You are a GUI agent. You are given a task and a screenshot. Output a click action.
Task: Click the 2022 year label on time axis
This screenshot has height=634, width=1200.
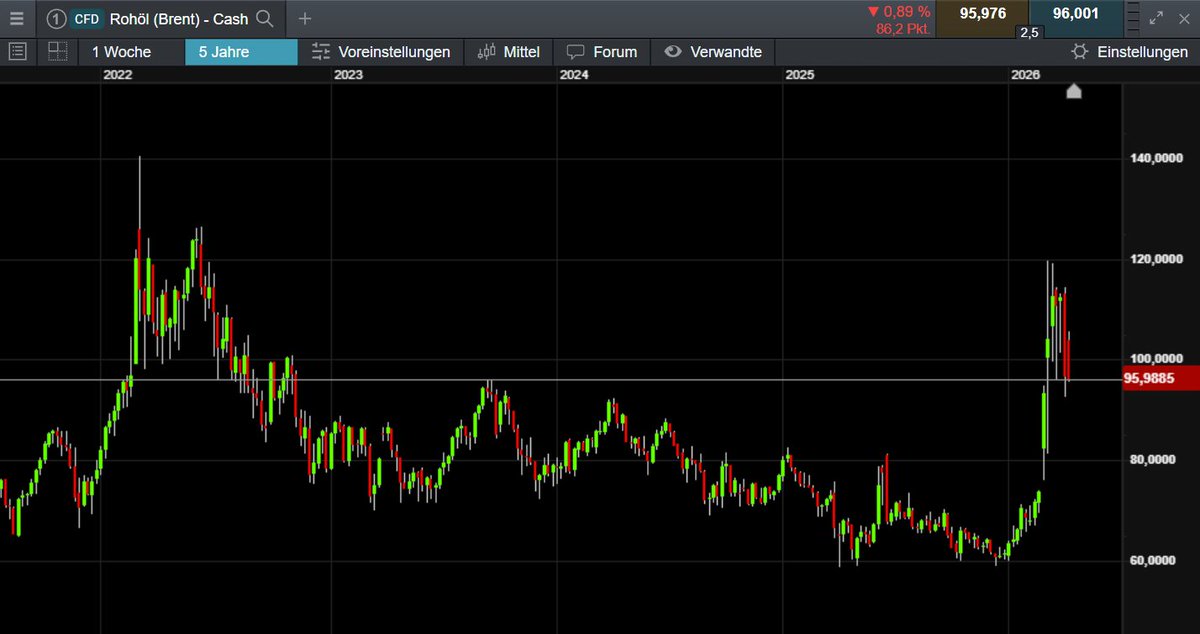tap(118, 75)
